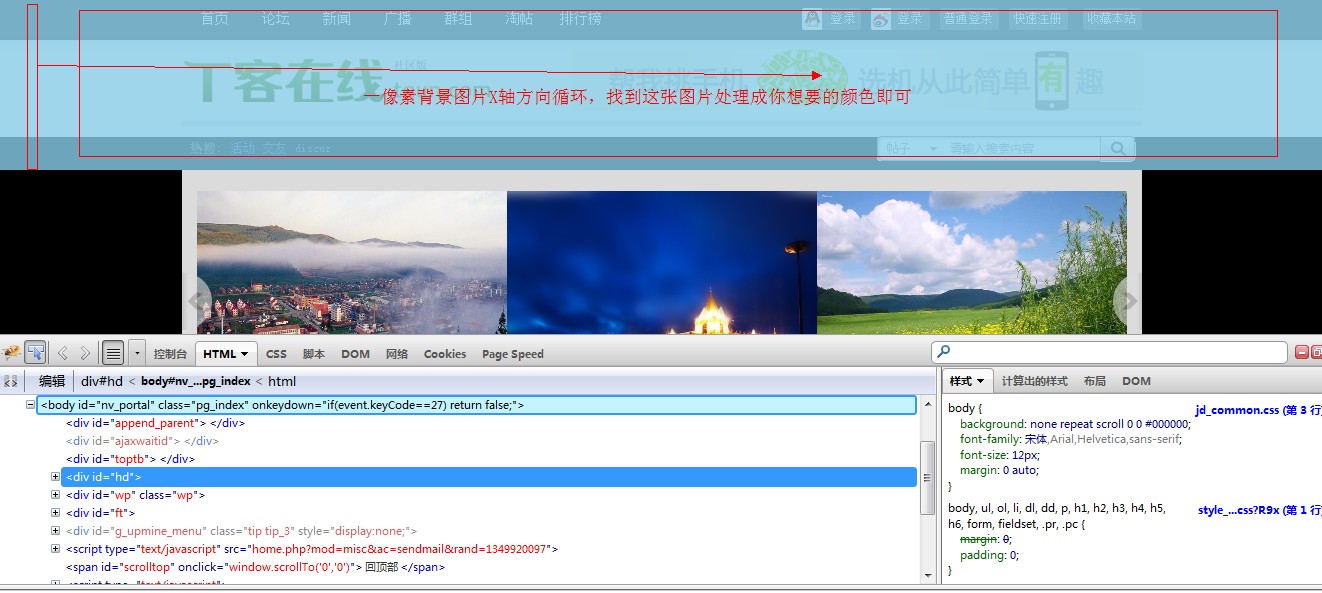The height and width of the screenshot is (593, 1322).
Task: Click the QQ penguin login icon
Action: [812, 19]
